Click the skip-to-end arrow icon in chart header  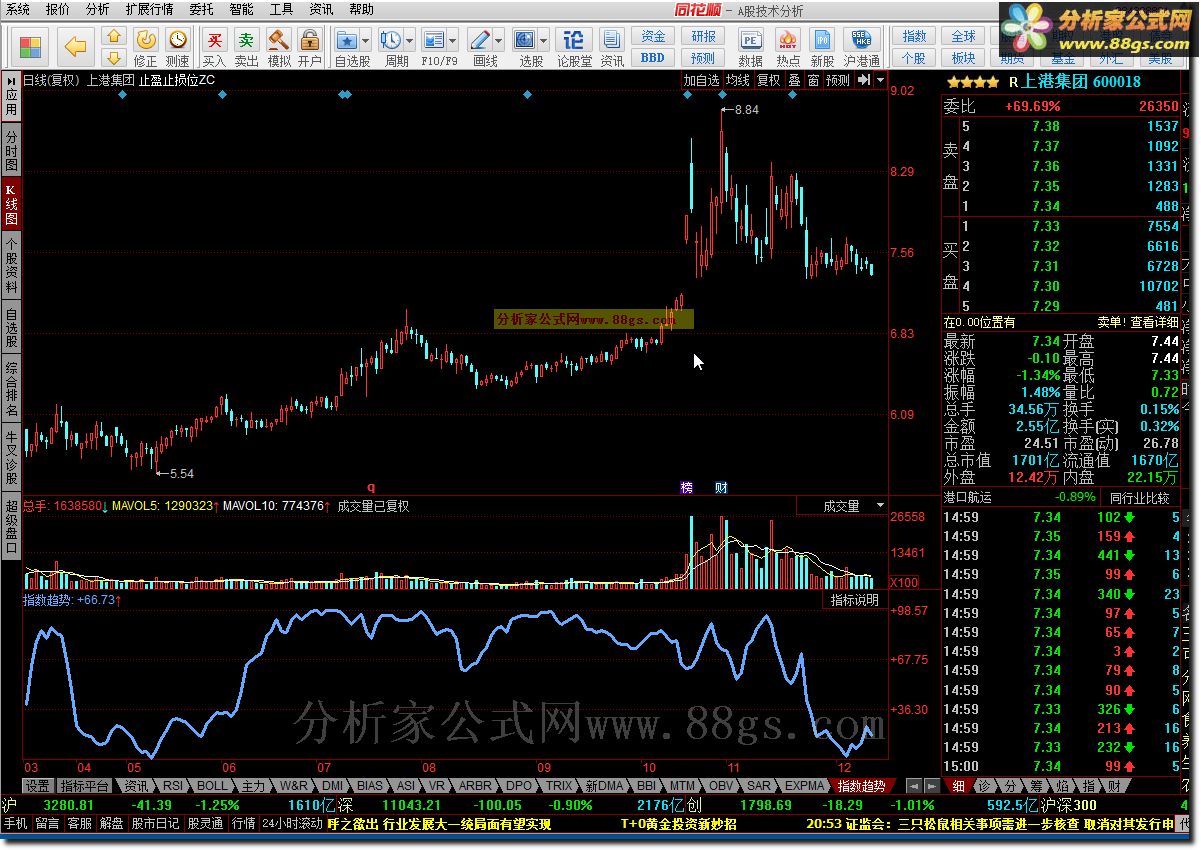pos(863,80)
